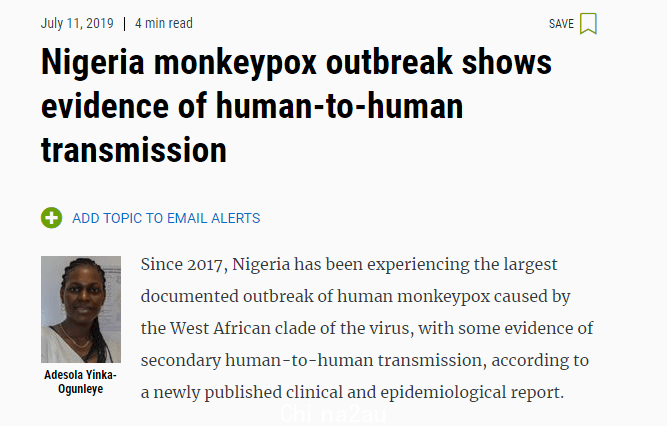Click the headline line 'Nigeria monkeypox outbreak shows'

pos(296,63)
